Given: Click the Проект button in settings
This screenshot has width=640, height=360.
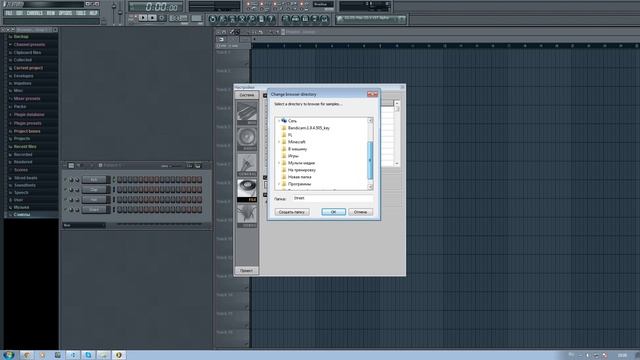Looking at the screenshot, I should [x=247, y=271].
